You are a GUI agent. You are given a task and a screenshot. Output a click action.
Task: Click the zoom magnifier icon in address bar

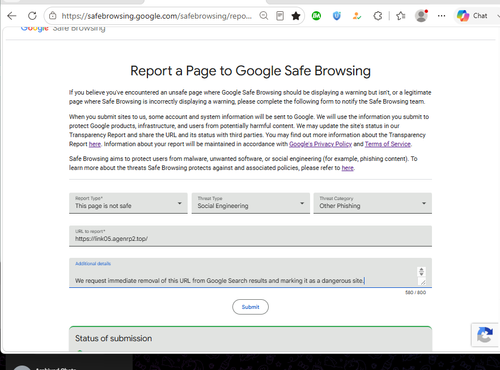tap(264, 16)
